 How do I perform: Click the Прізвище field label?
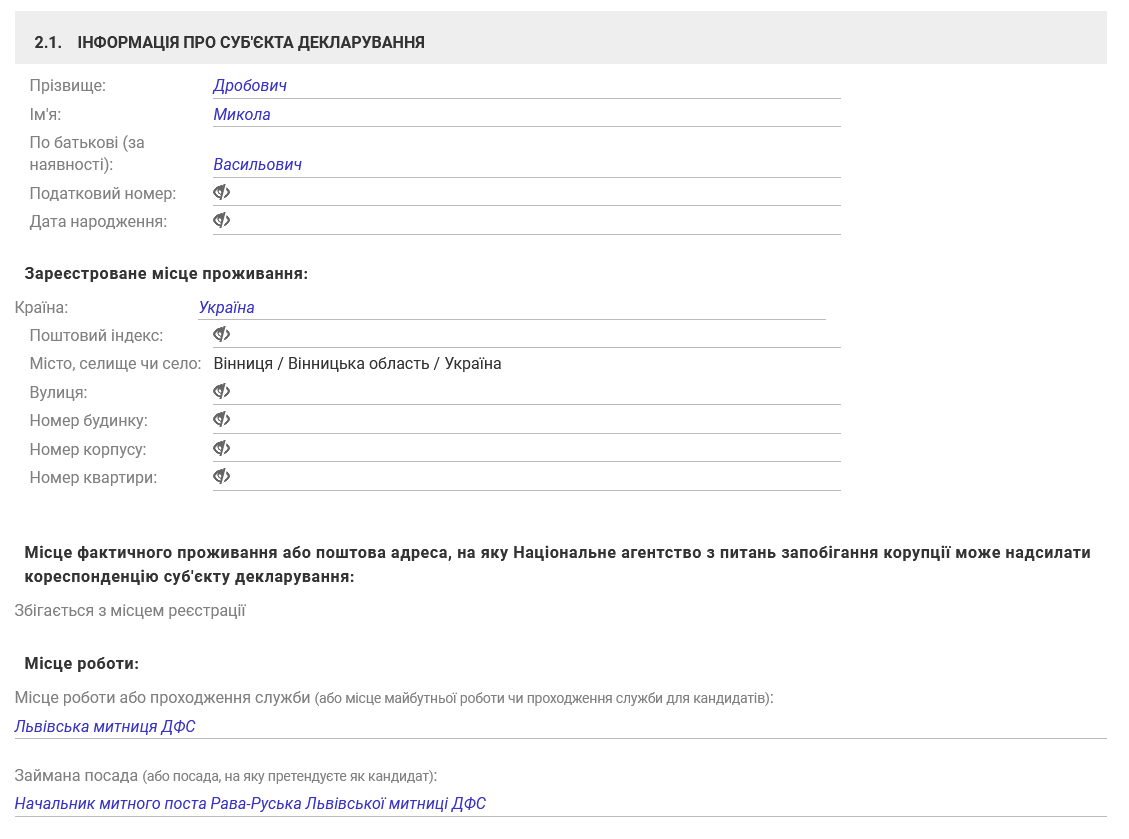[x=68, y=86]
